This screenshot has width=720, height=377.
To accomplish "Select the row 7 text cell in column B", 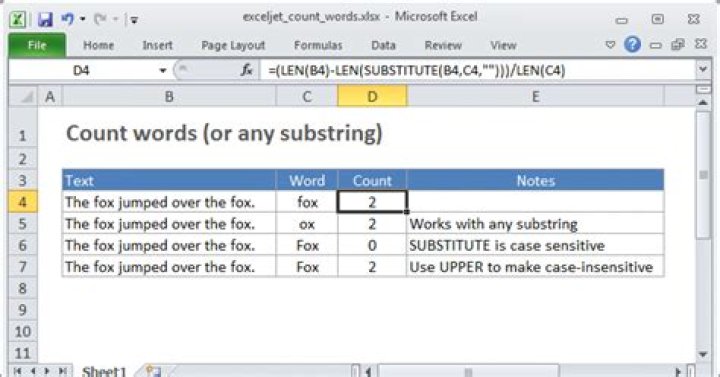I will tap(169, 267).
